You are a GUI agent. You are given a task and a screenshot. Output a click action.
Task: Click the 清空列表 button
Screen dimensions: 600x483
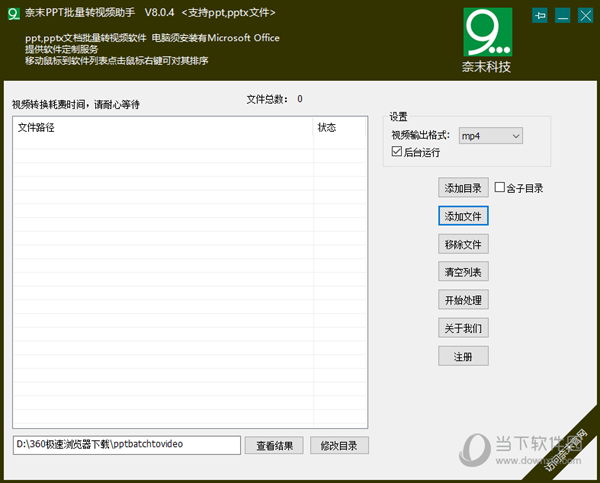pos(463,272)
